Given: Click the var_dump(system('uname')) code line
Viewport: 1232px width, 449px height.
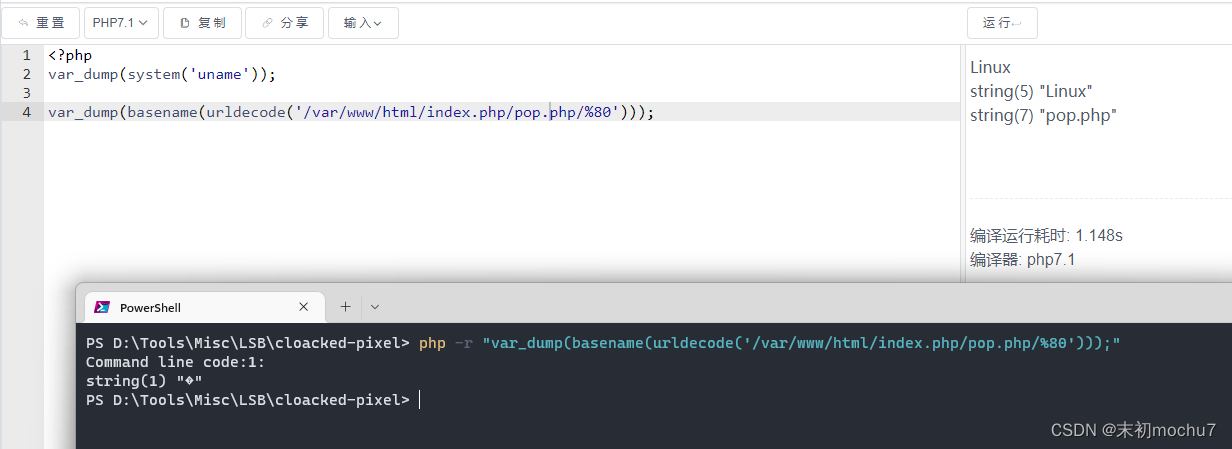Looking at the screenshot, I should [161, 74].
